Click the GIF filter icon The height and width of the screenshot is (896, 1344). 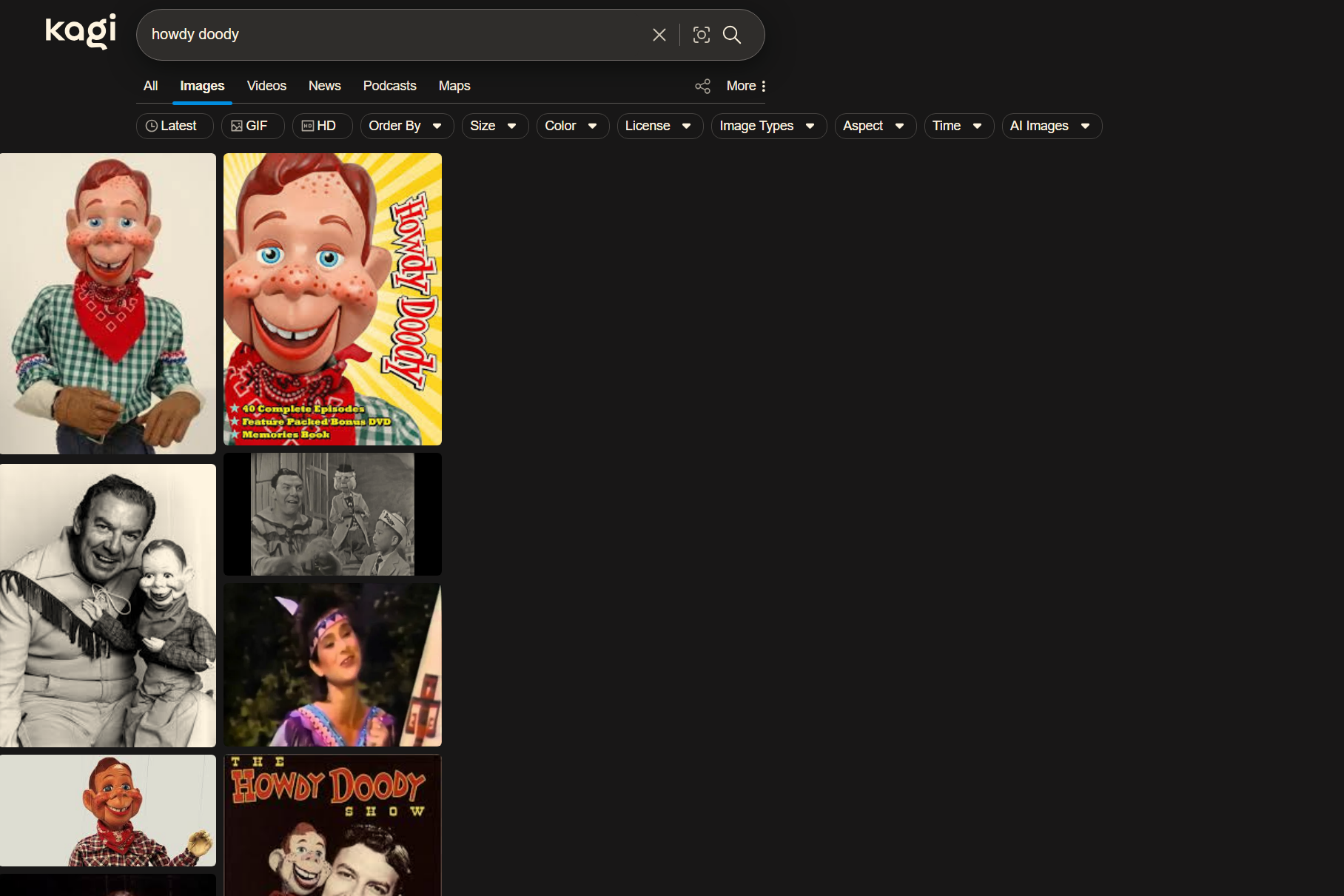pos(238,126)
